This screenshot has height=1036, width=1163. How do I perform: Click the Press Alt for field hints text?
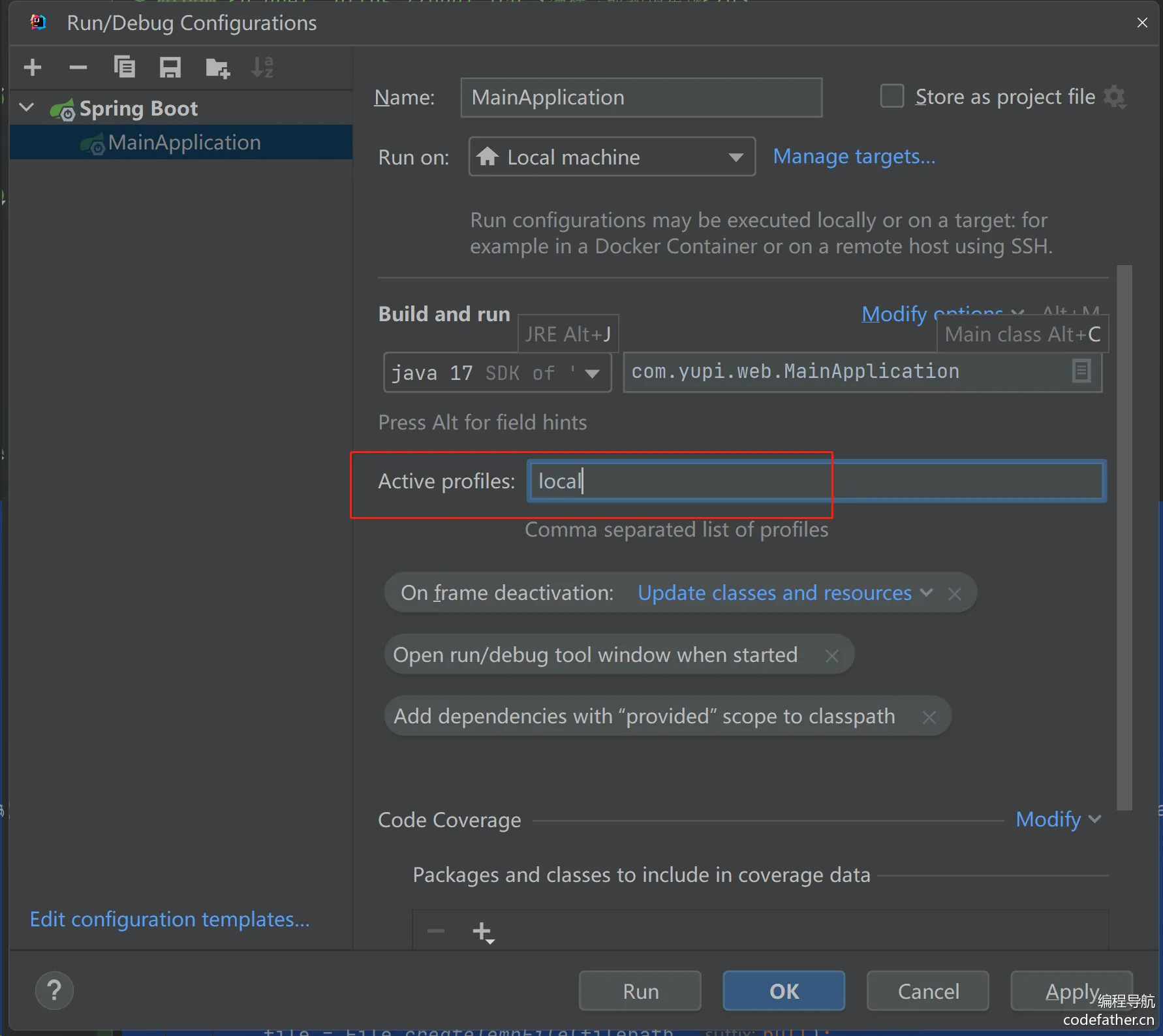point(483,422)
